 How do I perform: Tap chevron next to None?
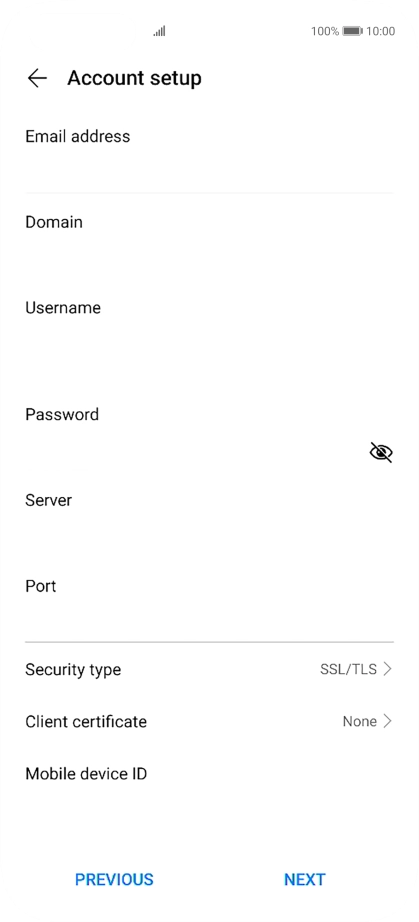tap(387, 721)
